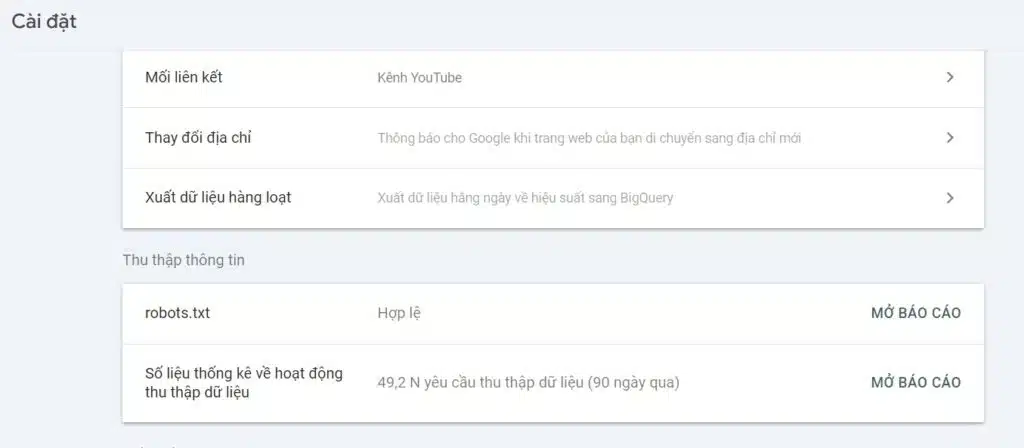Click the Xuất dữ liệu hàng loạt chevron
This screenshot has height=448, width=1024.
[x=950, y=198]
